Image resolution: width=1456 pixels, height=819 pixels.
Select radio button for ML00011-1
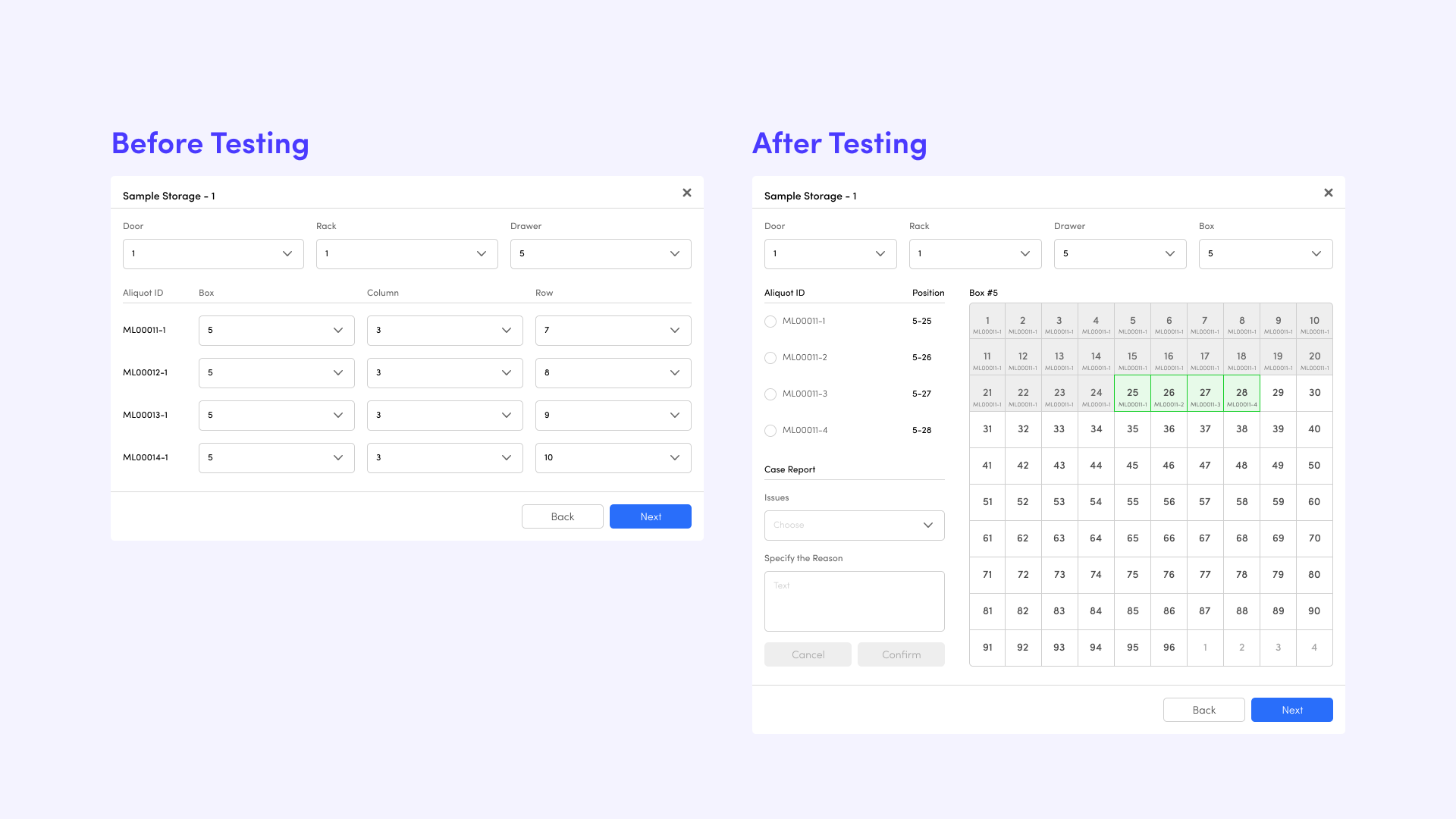click(770, 321)
